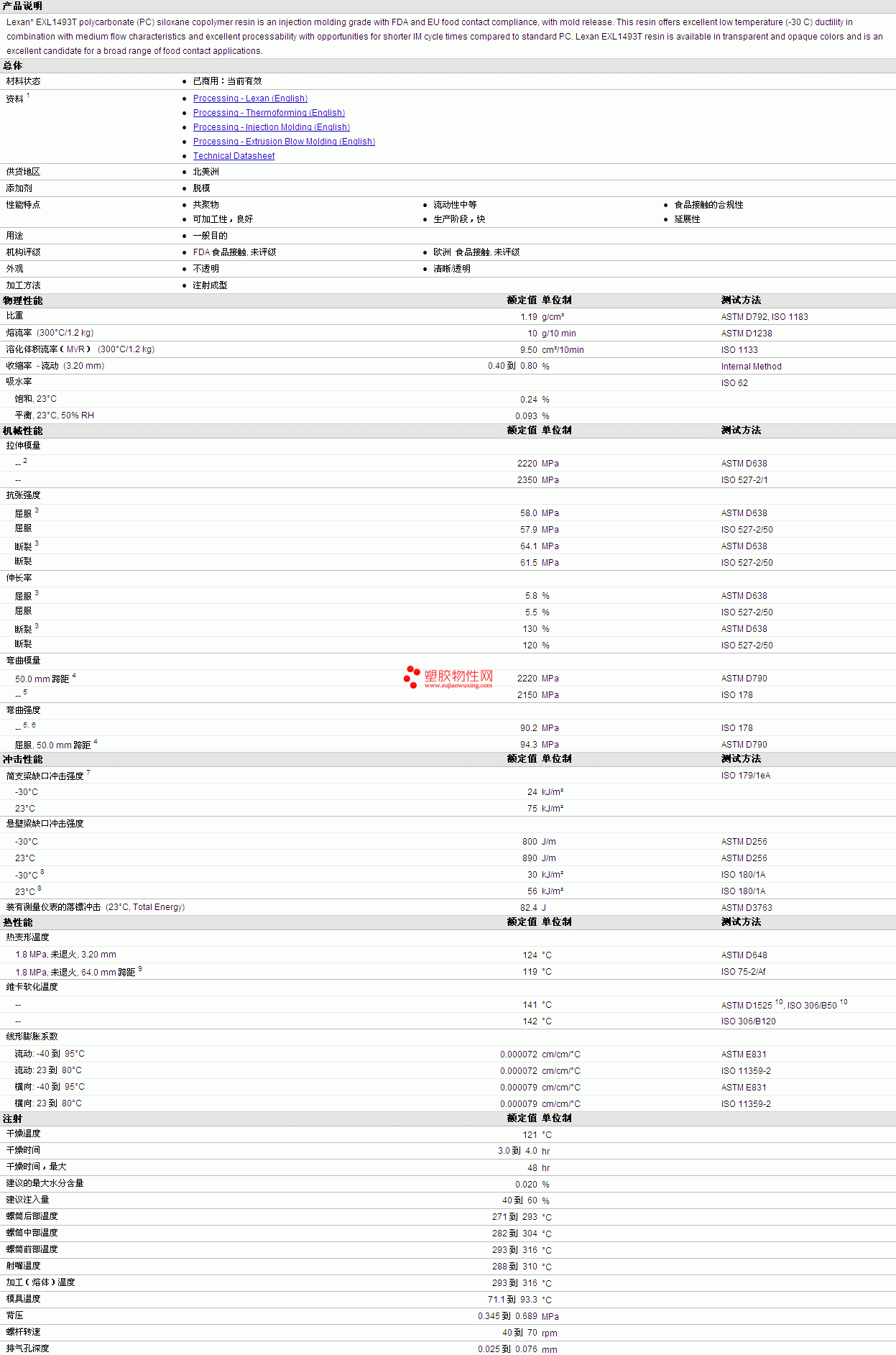The height and width of the screenshot is (1355, 896).
Task: Click the 装有测量仪表的落镖冲击 row label
Action: (x=96, y=907)
